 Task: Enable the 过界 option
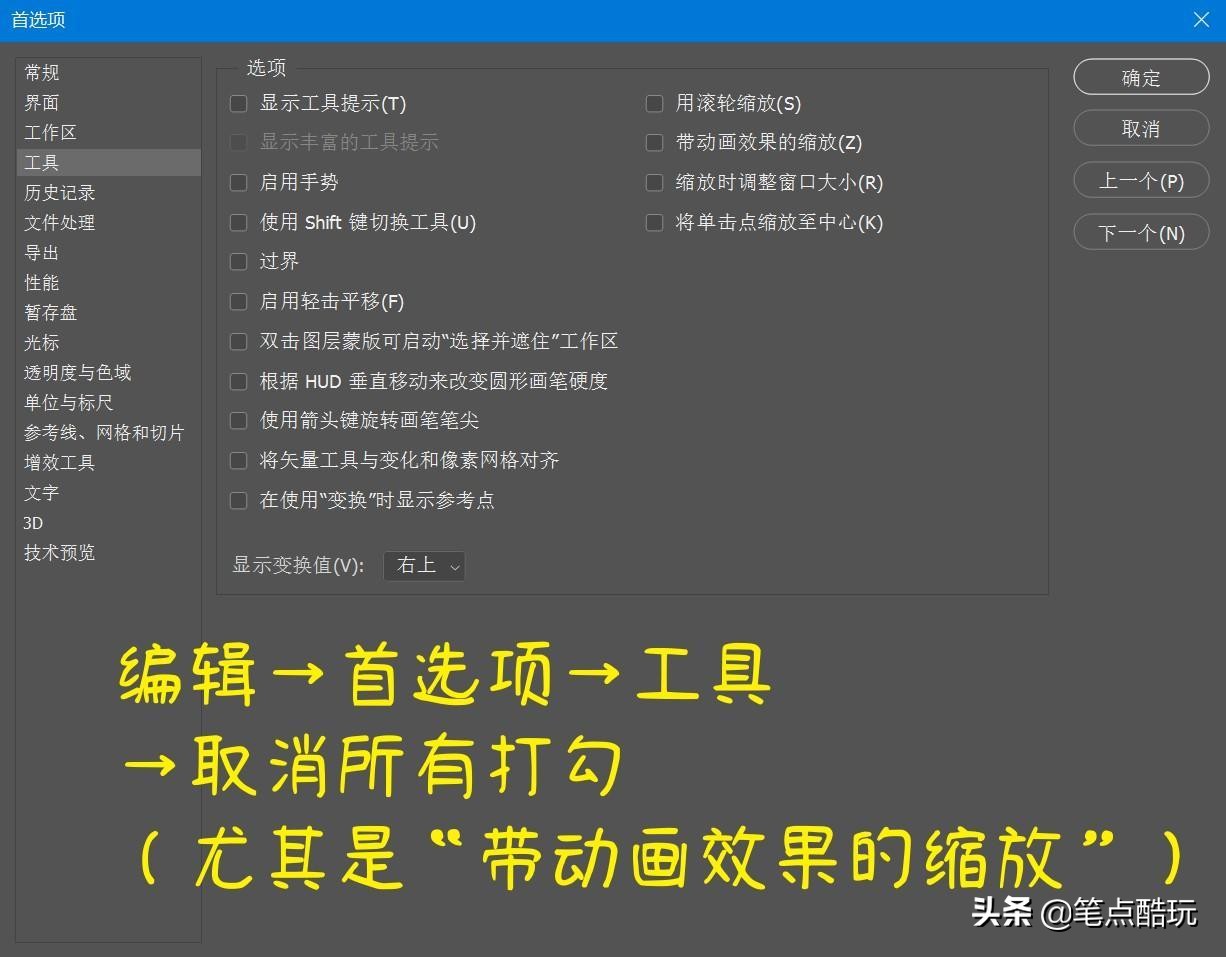238,261
